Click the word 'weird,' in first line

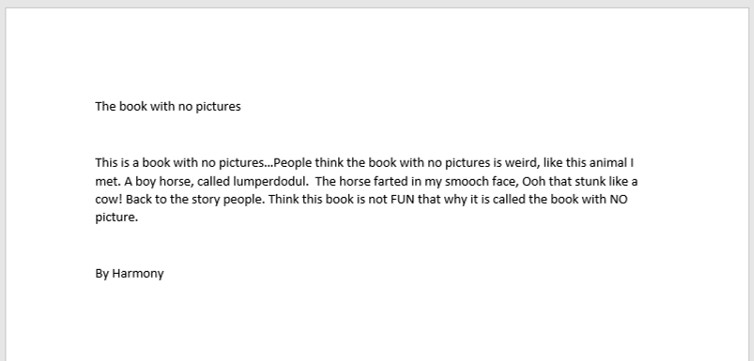[522, 163]
